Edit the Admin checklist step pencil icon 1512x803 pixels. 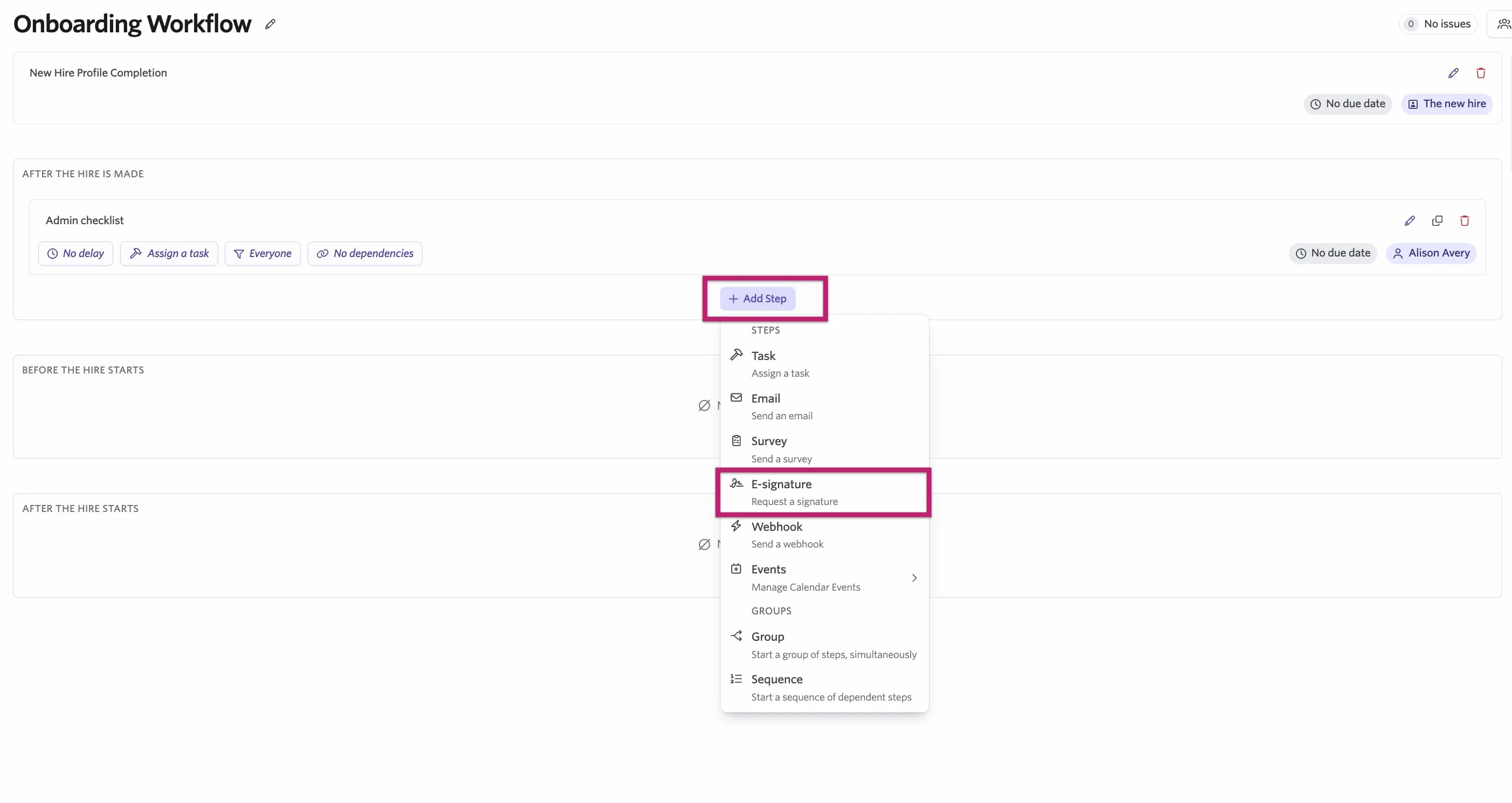tap(1410, 221)
